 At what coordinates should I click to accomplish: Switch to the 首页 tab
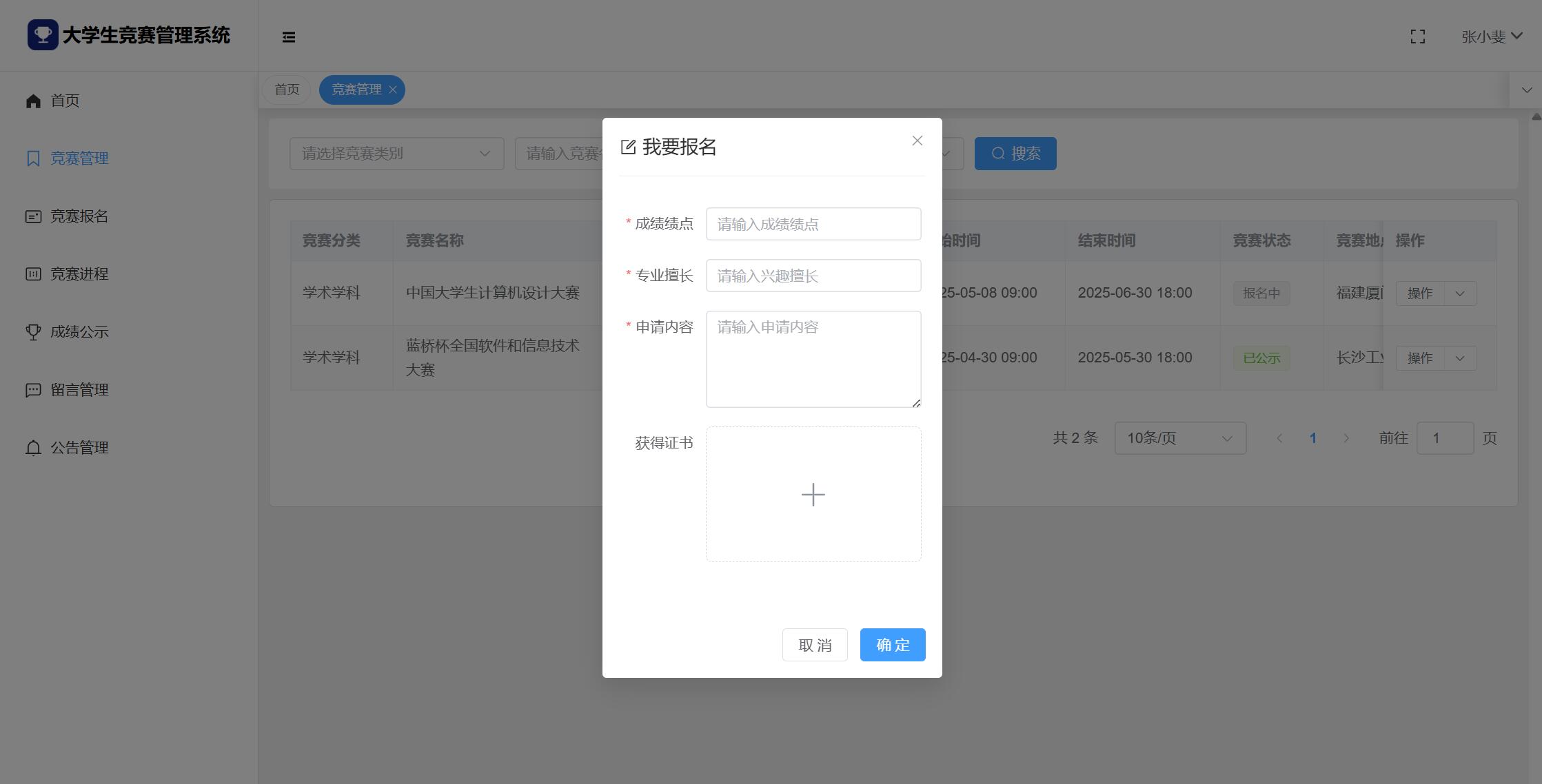coord(287,90)
